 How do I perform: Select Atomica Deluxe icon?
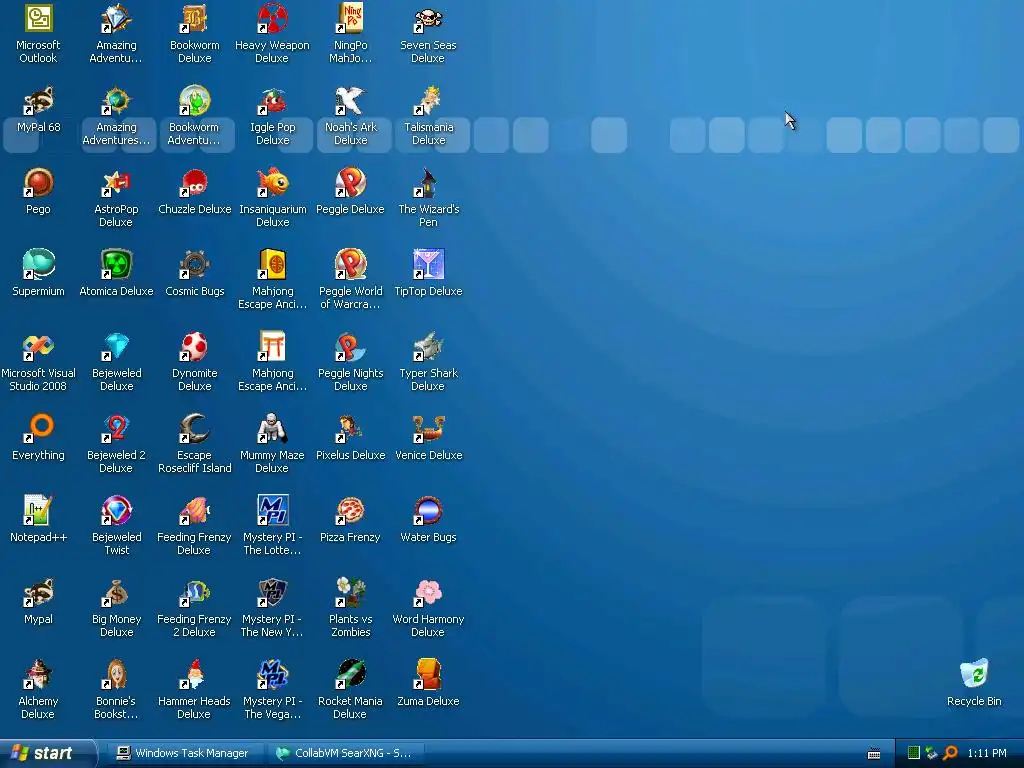(x=116, y=265)
